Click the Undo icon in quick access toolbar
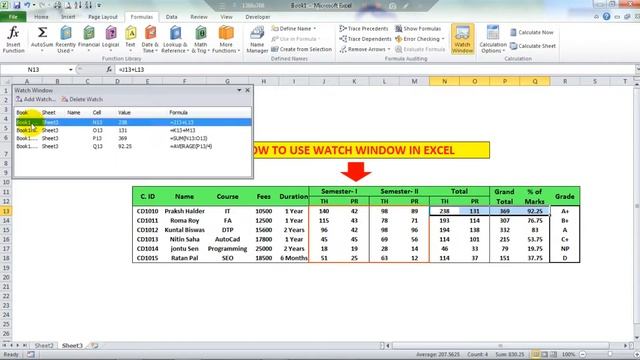This screenshot has height=360, width=640. pyautogui.click(x=27, y=5)
